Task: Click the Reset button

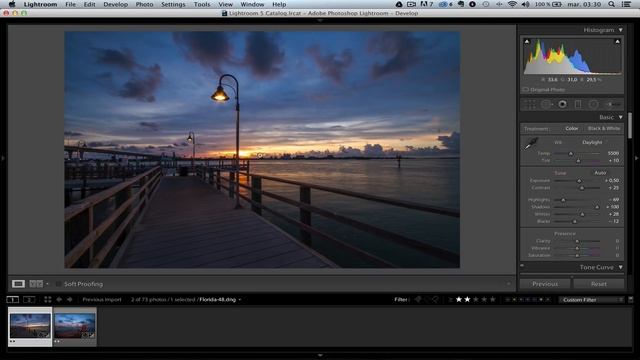Action: [599, 284]
